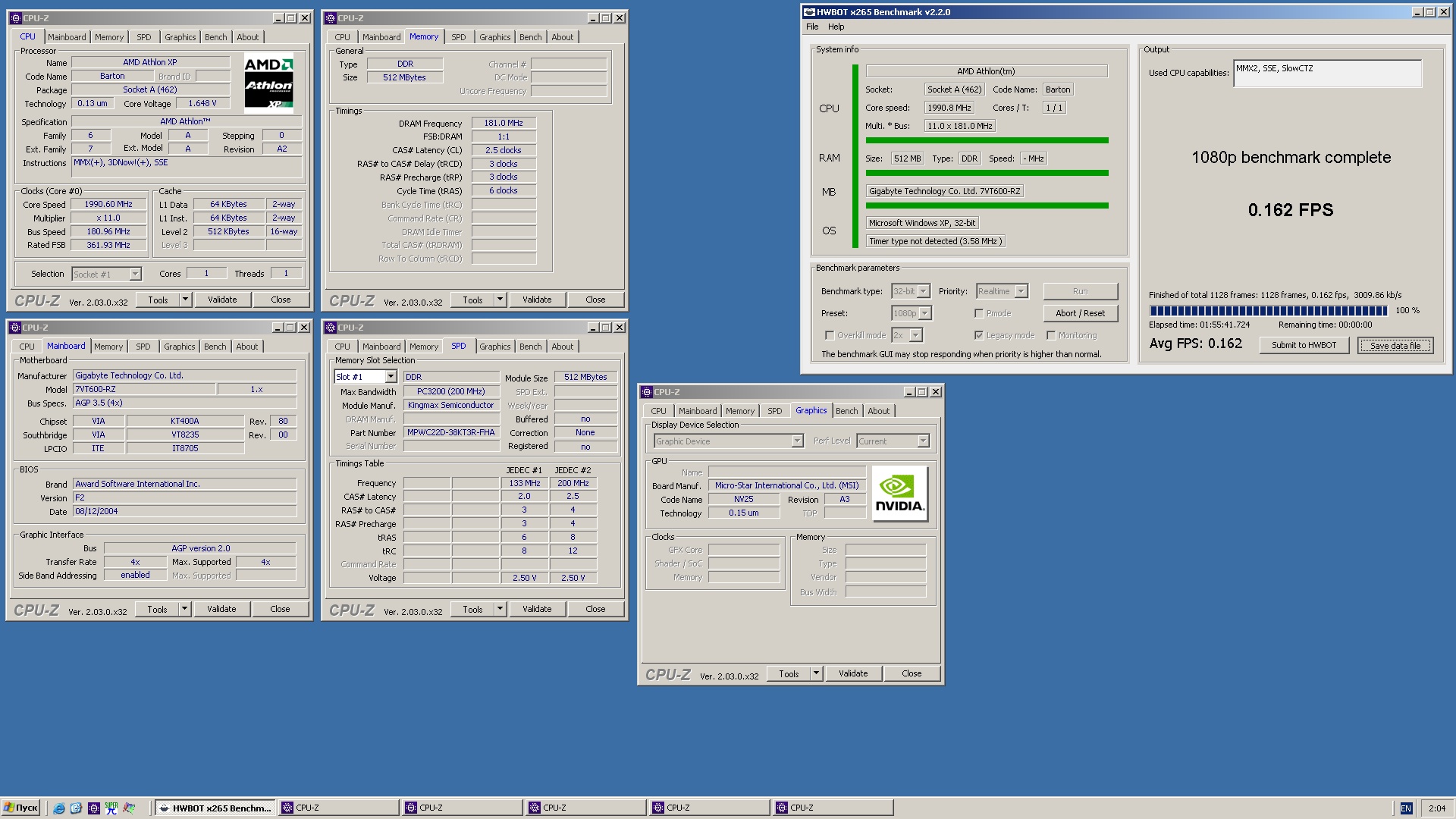This screenshot has height=819, width=1456.
Task: Toggle the Pmode checkbox
Action: pyautogui.click(x=979, y=313)
